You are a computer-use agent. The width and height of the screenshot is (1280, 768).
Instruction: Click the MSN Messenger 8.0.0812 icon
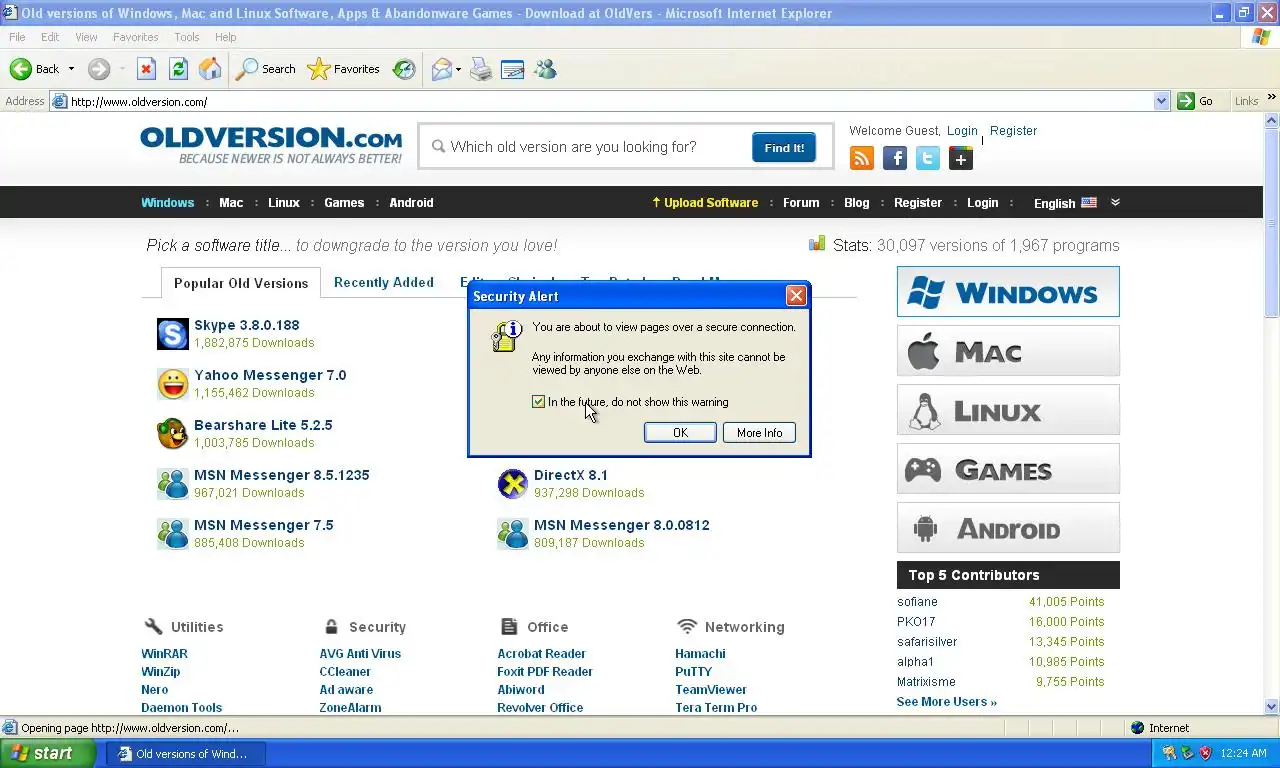tap(513, 534)
